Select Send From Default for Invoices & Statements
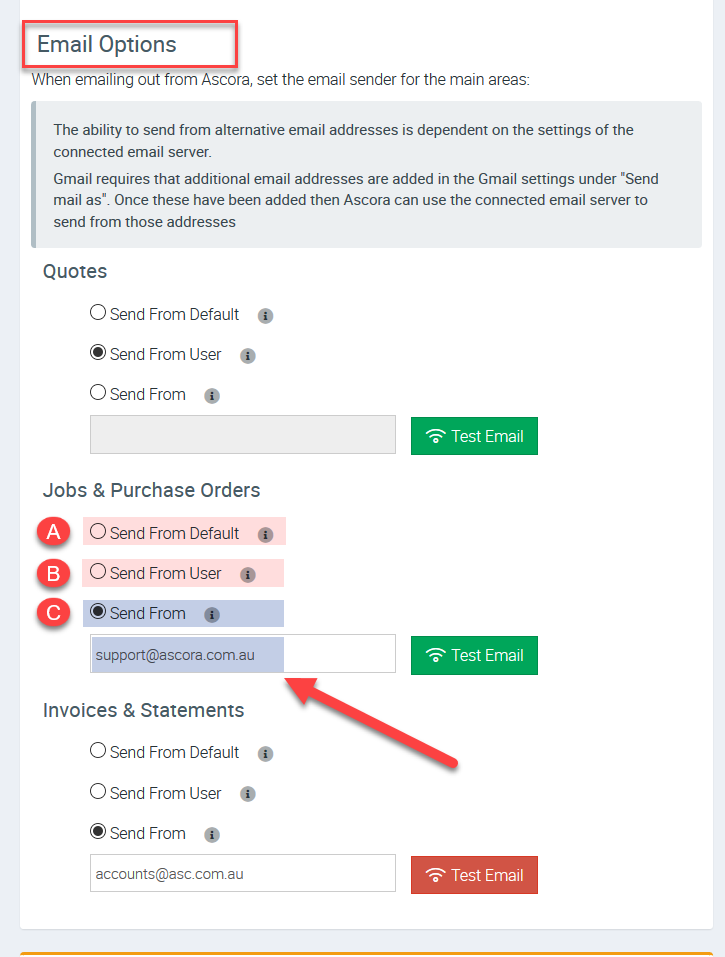The height and width of the screenshot is (957, 725). tap(98, 751)
